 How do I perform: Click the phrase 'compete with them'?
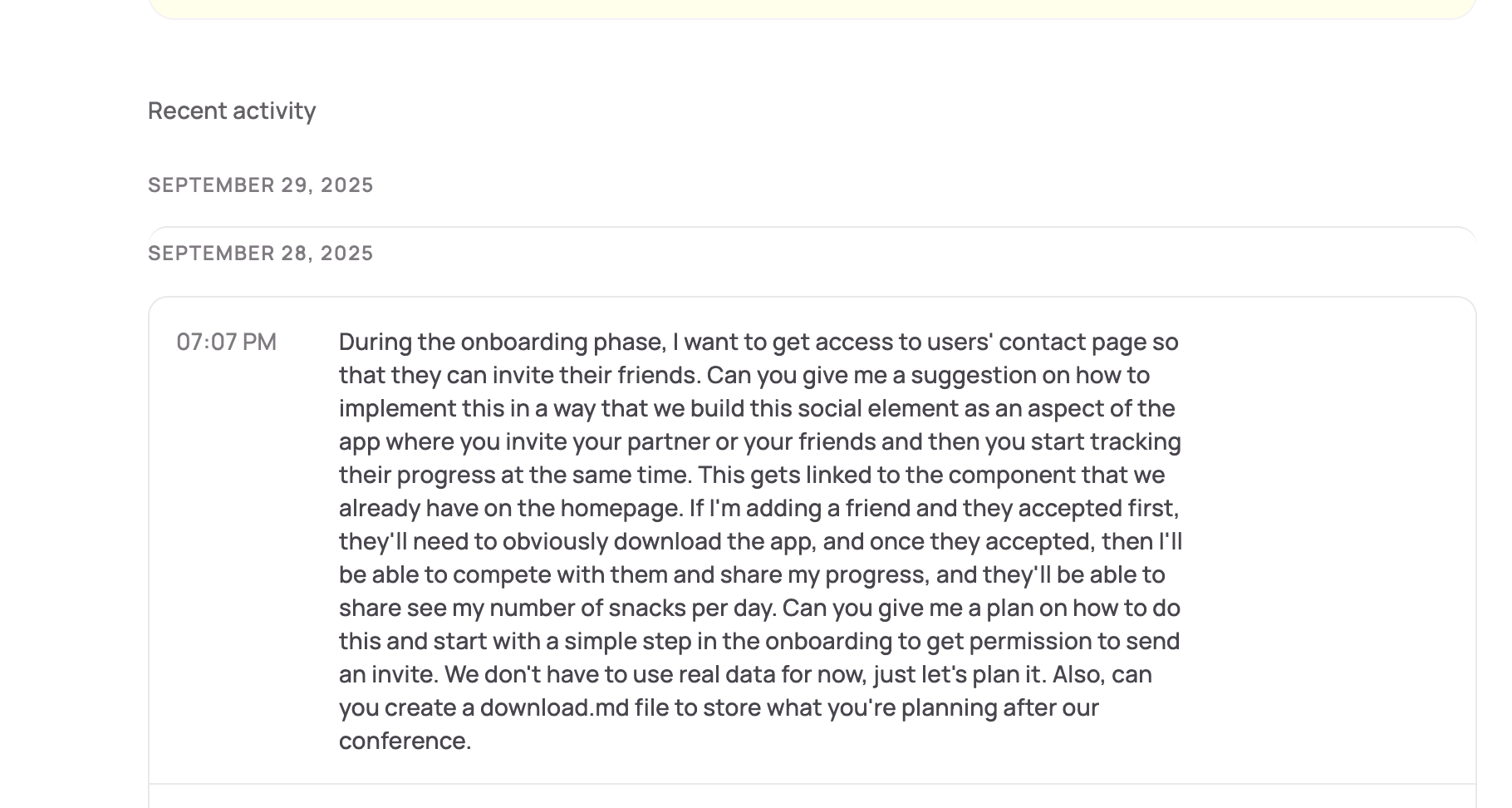572,574
